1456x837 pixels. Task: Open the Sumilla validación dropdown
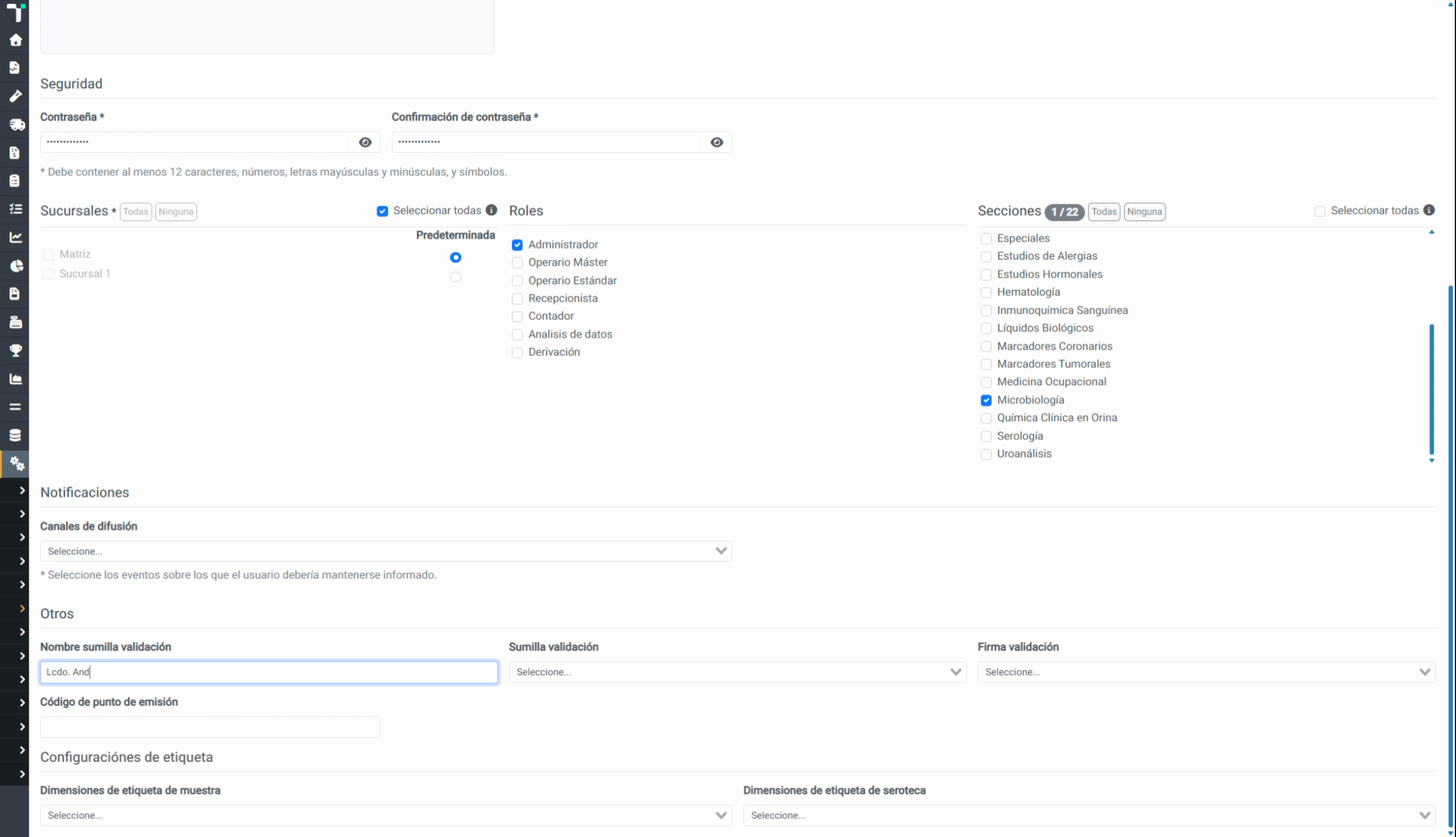coord(738,672)
